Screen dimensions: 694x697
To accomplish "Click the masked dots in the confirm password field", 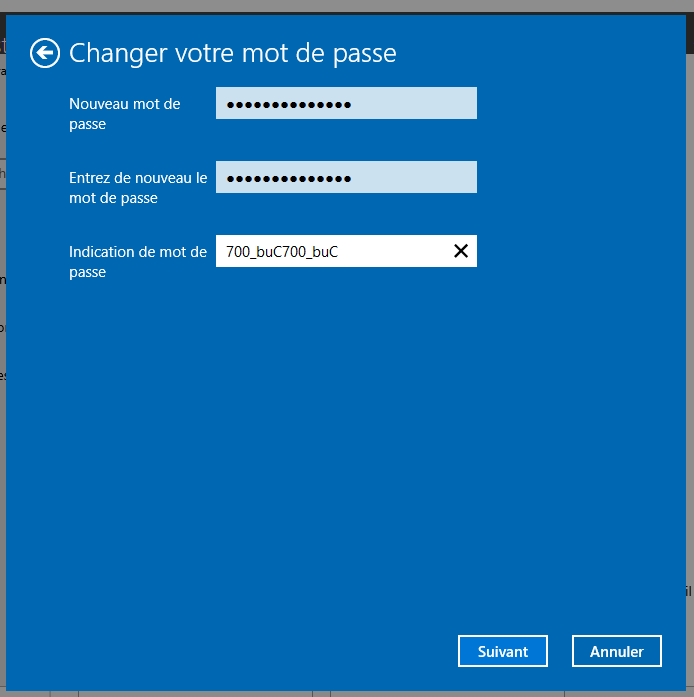I will click(x=288, y=178).
